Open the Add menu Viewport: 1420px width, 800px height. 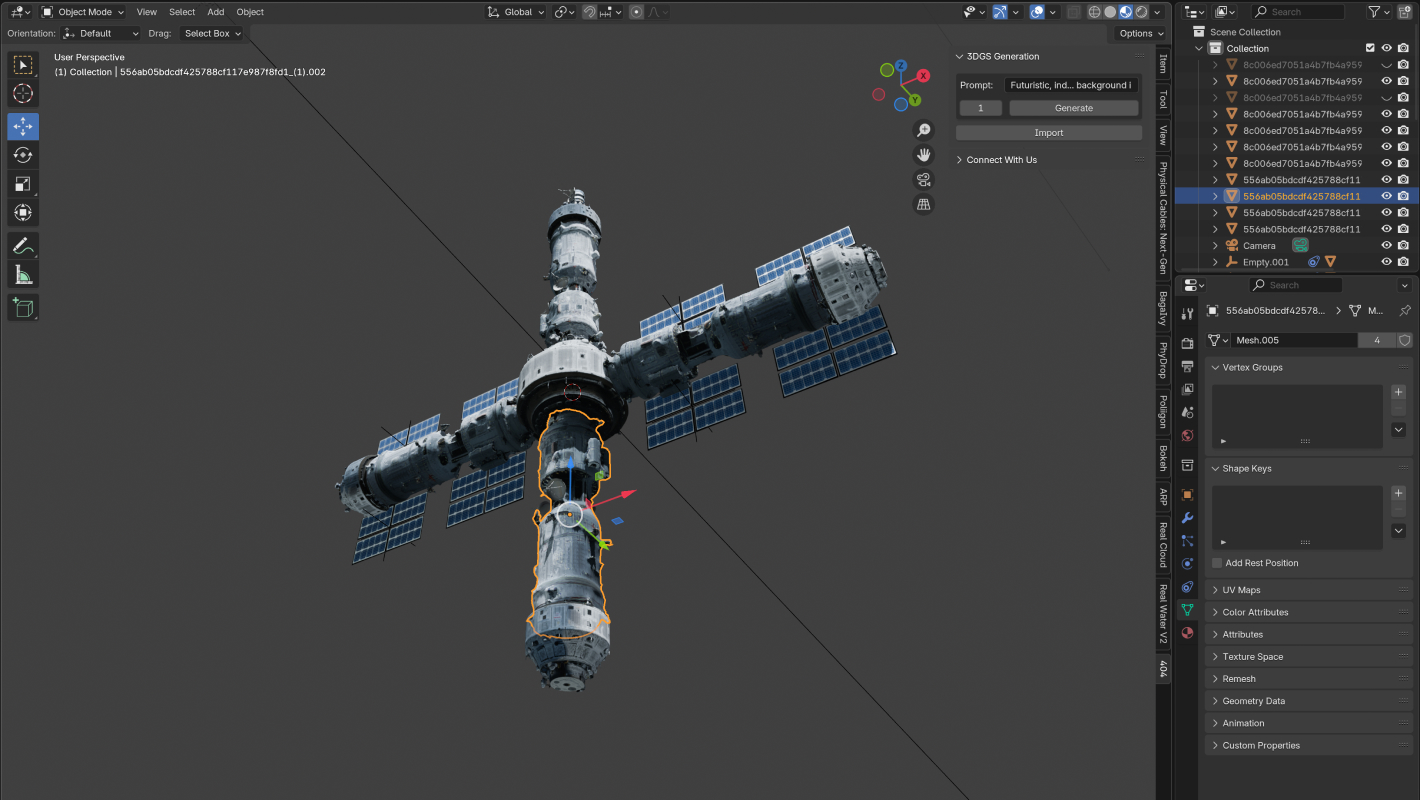pyautogui.click(x=215, y=12)
